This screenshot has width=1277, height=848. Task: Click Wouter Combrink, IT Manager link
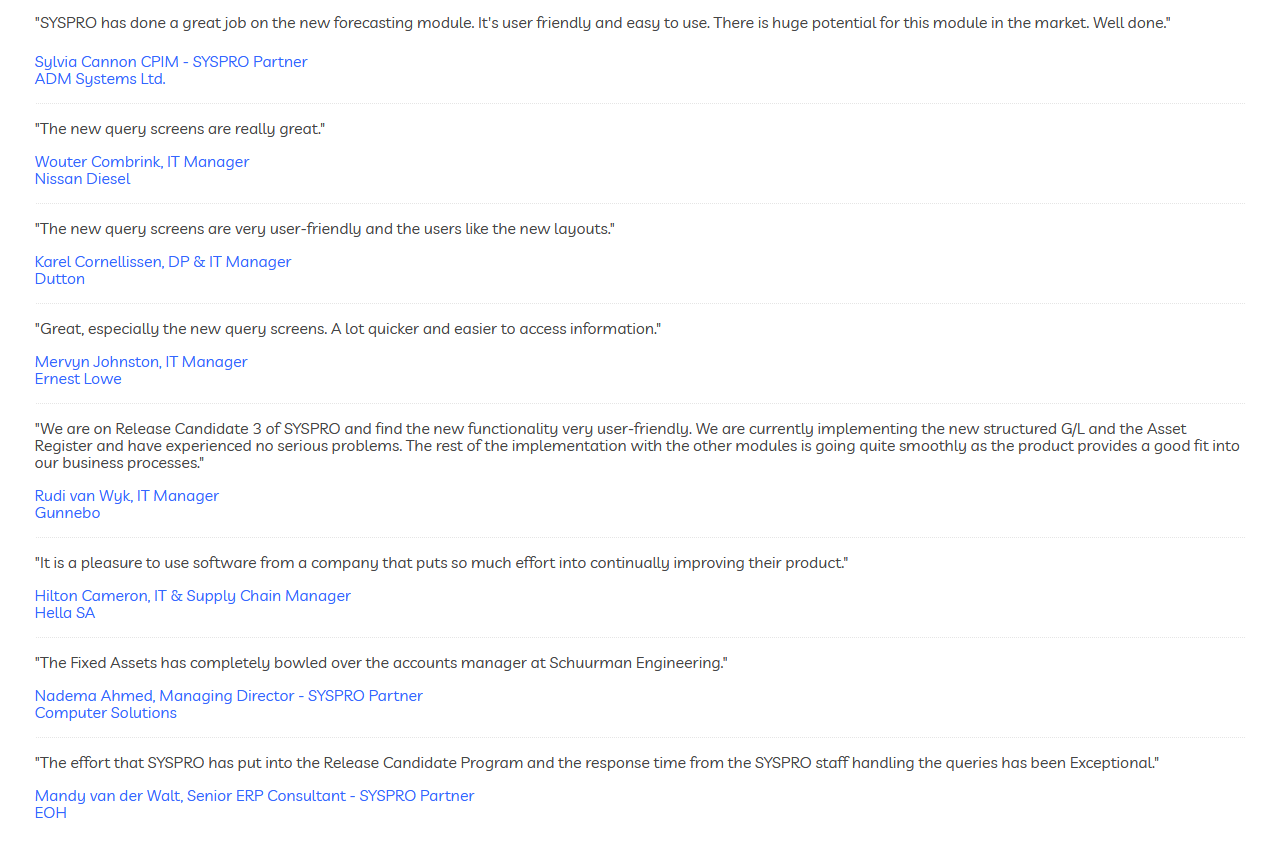click(x=142, y=162)
